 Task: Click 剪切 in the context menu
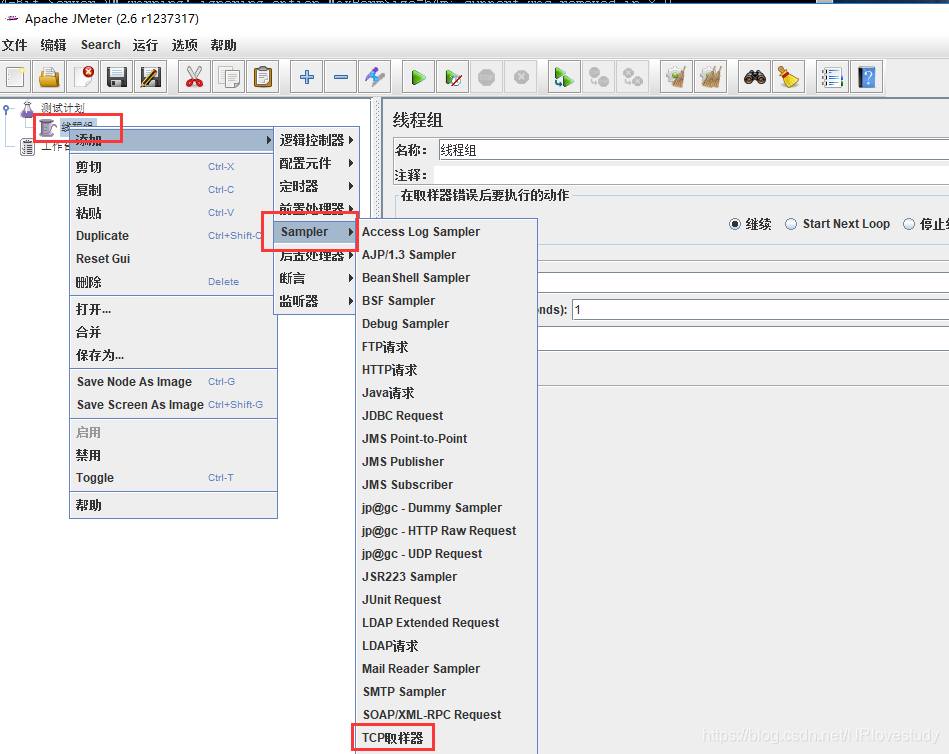(x=173, y=166)
